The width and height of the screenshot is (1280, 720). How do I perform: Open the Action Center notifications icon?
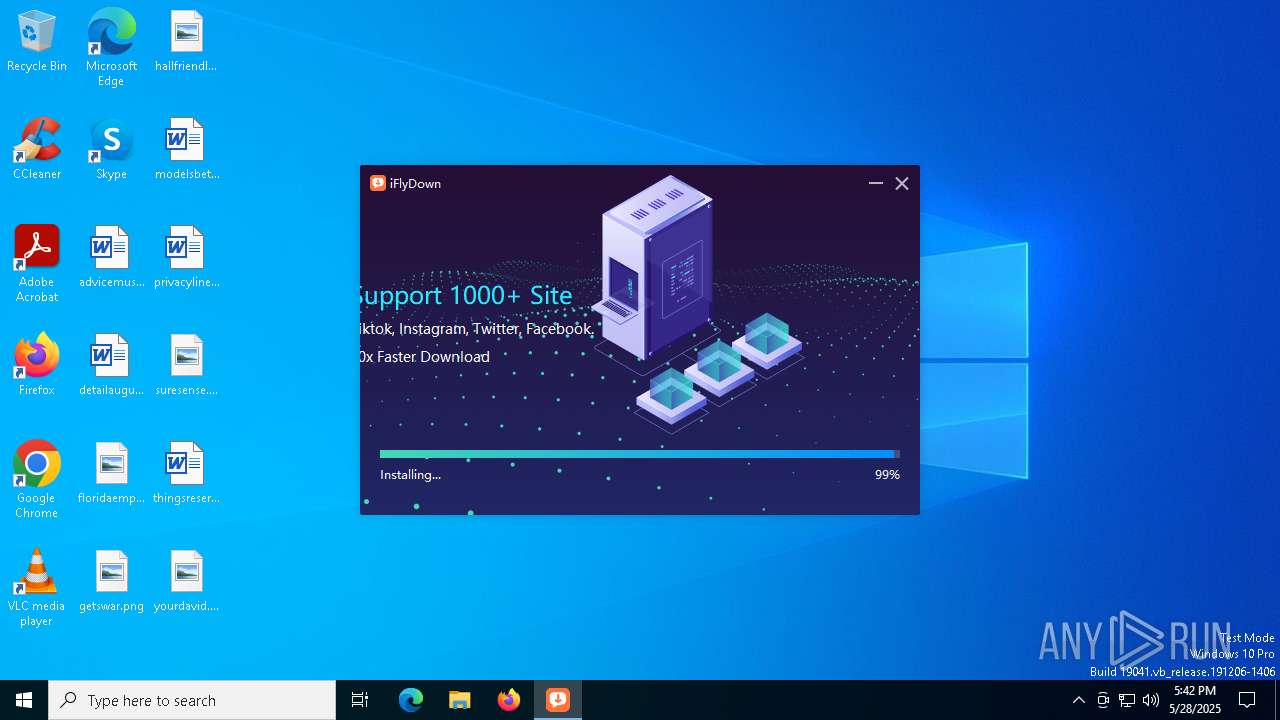(x=1247, y=700)
